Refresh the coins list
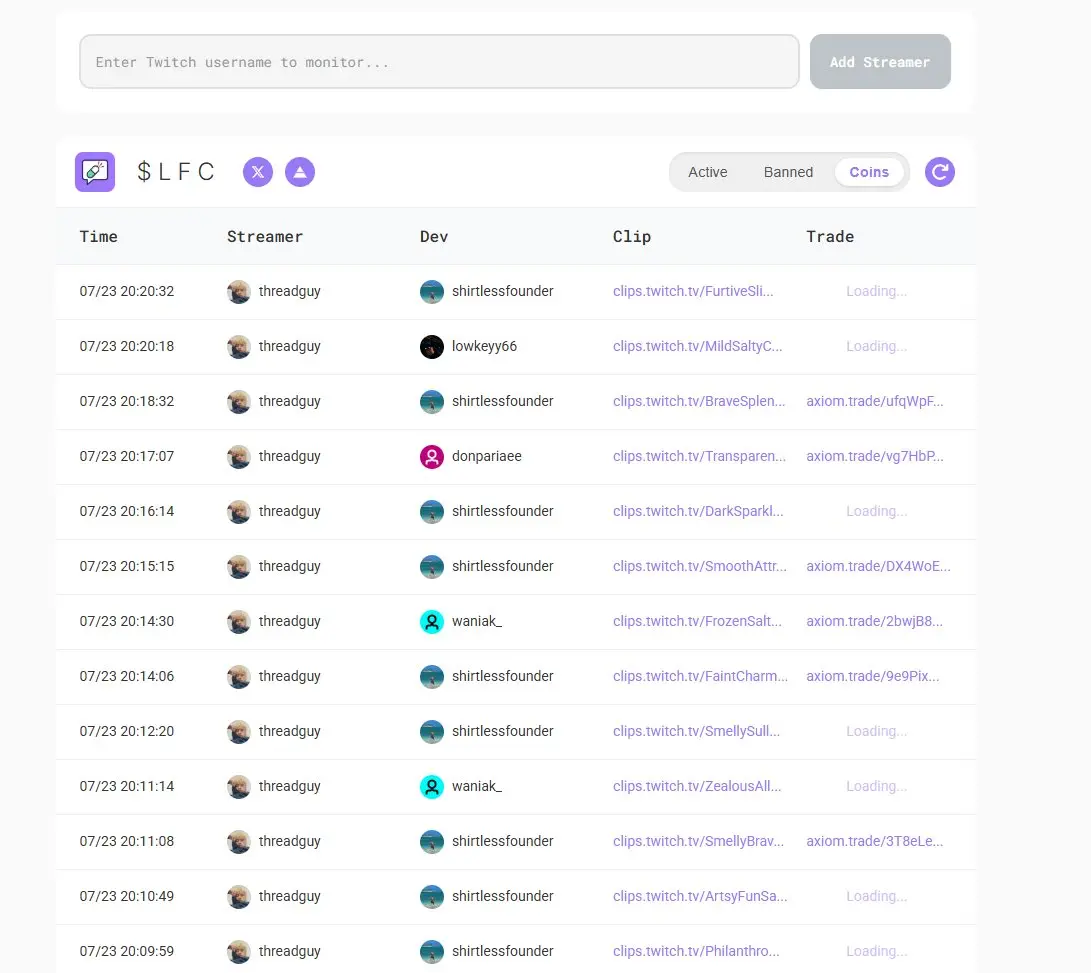The width and height of the screenshot is (1091, 973). (x=939, y=172)
